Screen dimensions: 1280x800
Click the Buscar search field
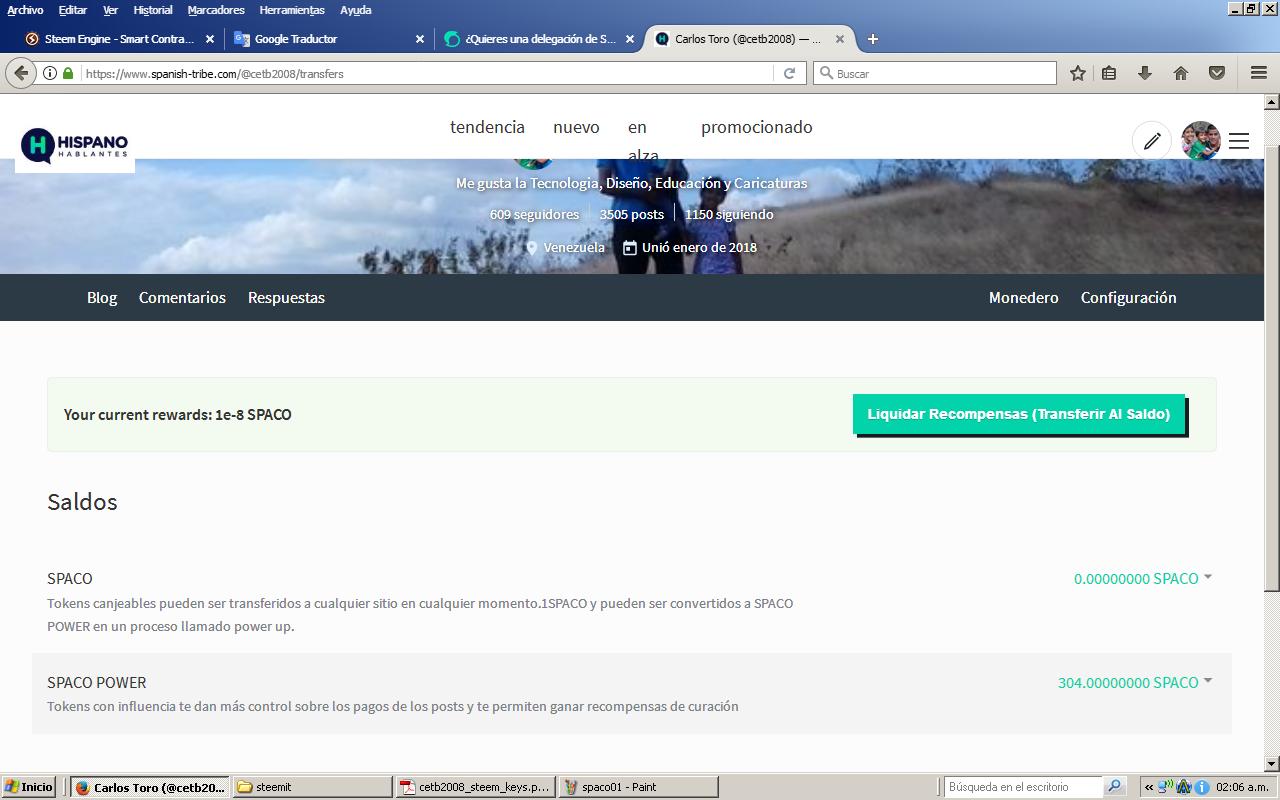pos(935,73)
